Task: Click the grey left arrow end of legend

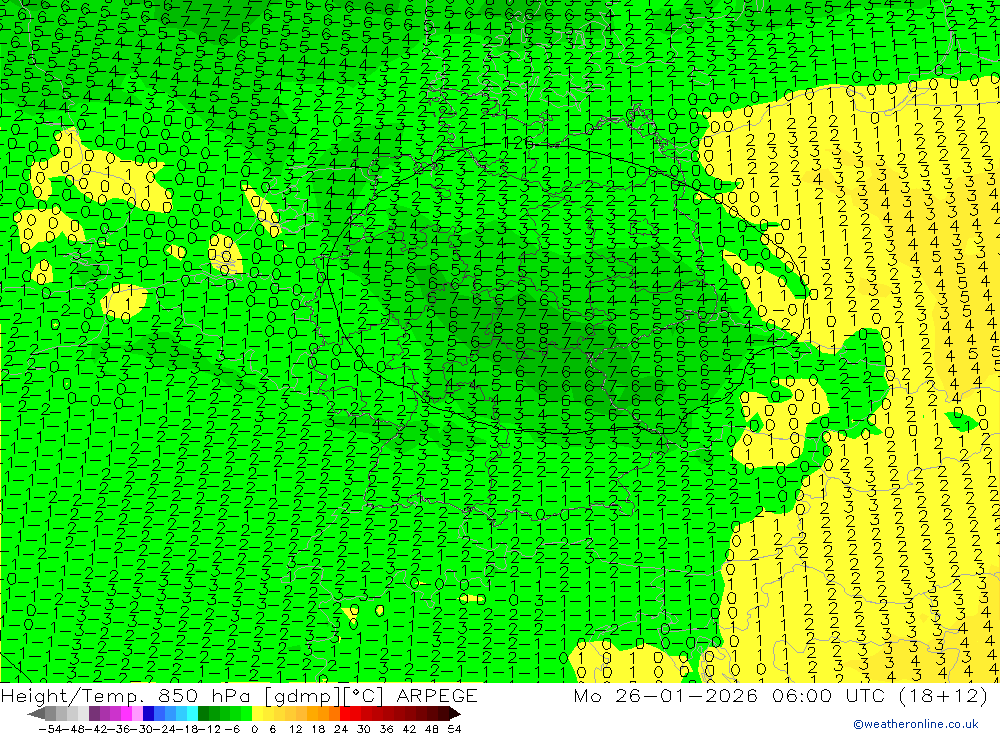Action: coord(37,713)
